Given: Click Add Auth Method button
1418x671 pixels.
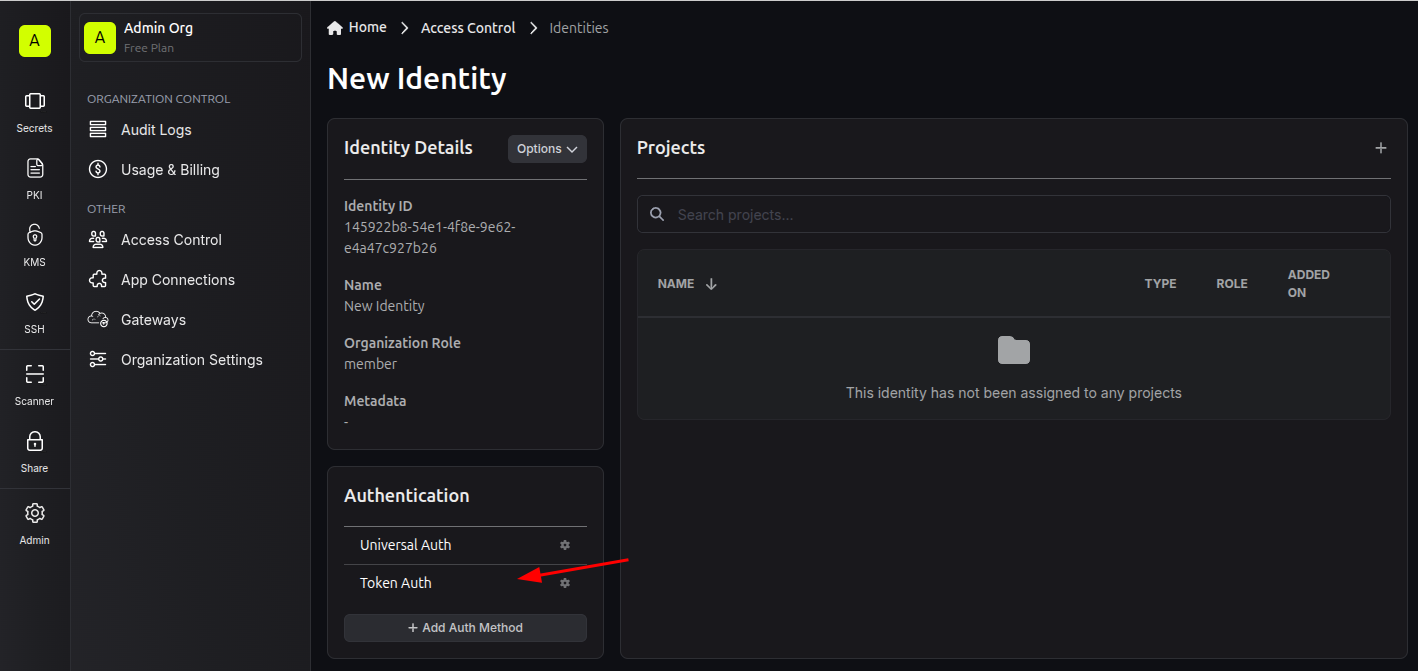Looking at the screenshot, I should point(465,628).
